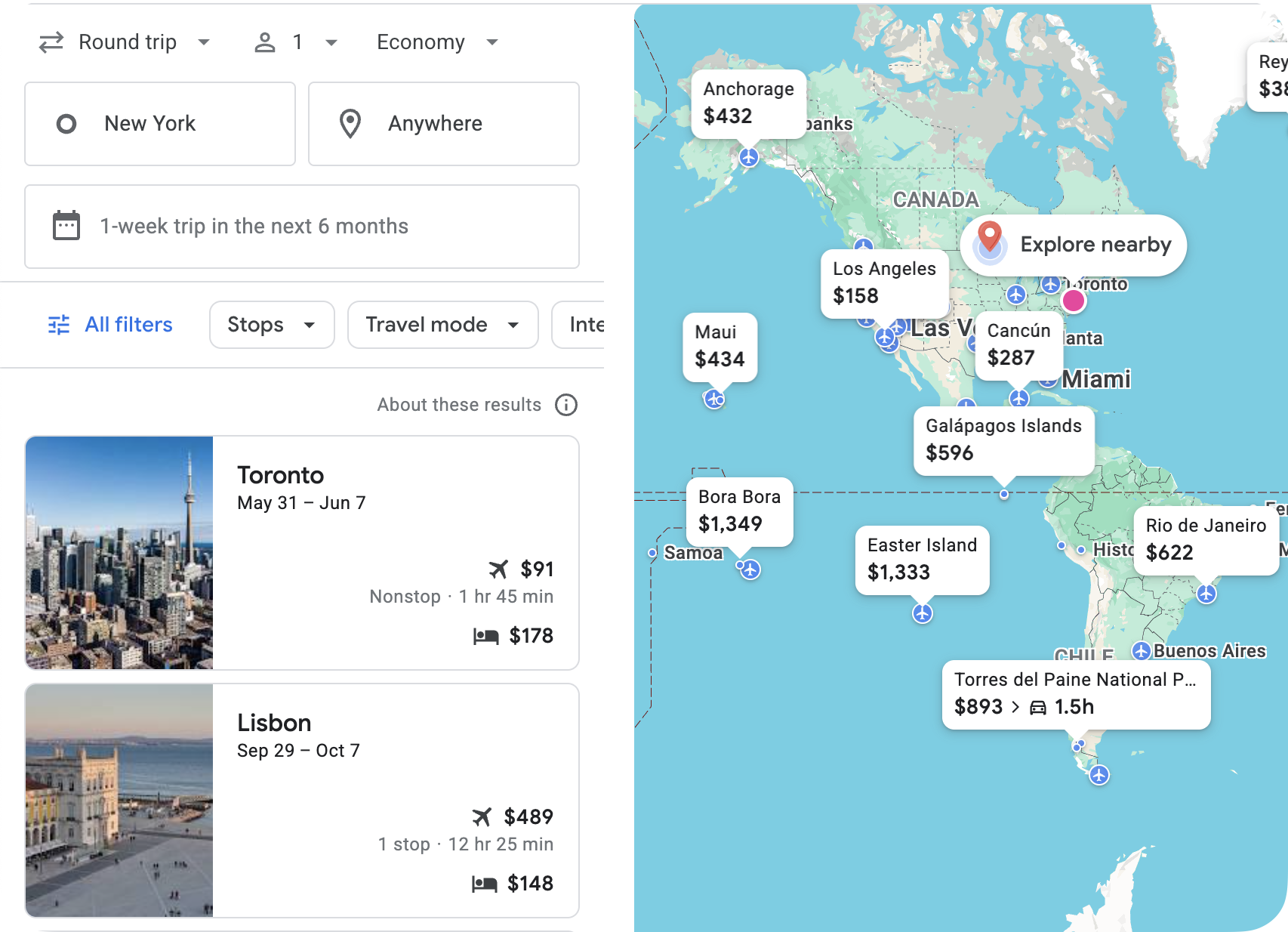Click the bed icon beside Lisbon's $148 hotel price
This screenshot has height=932, width=1288.
pos(485,883)
